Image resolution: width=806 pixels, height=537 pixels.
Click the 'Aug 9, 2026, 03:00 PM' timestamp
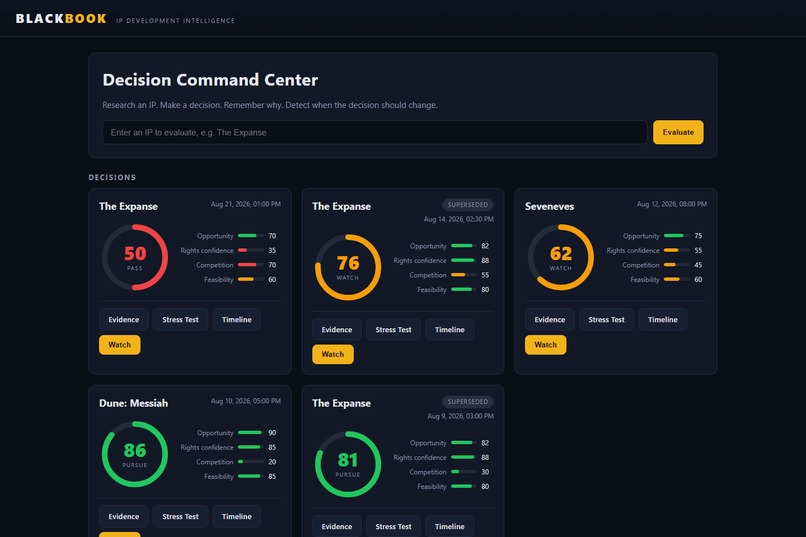461,416
